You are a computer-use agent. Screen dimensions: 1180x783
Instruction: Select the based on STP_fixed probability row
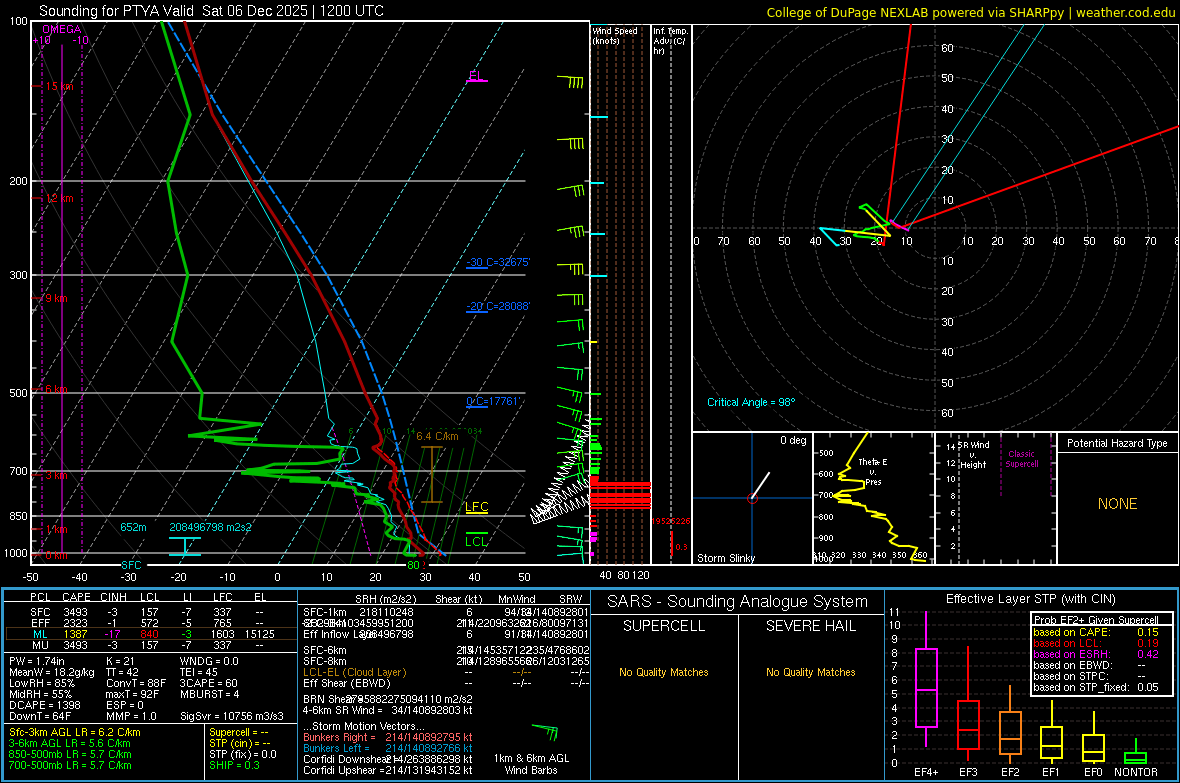coord(1096,687)
